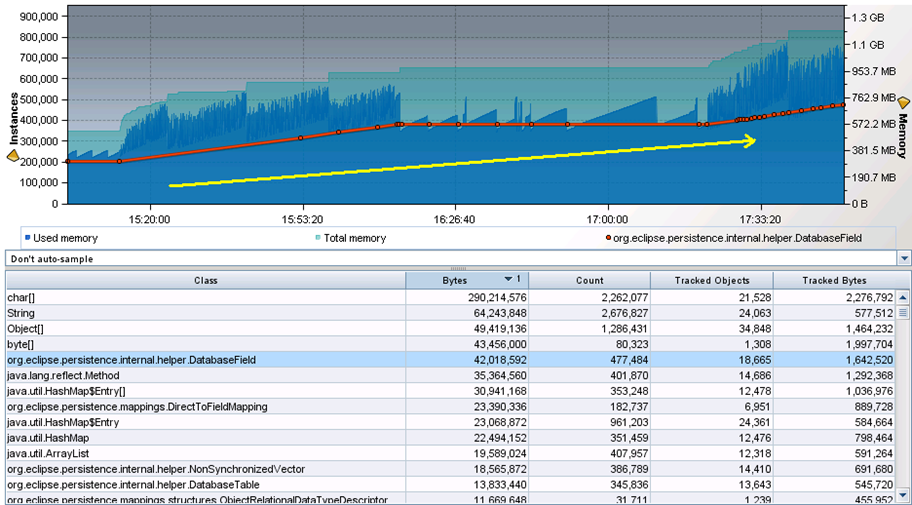Screen dimensions: 912x505
Task: Select the highlighted DatabaseField row
Action: click(200, 359)
